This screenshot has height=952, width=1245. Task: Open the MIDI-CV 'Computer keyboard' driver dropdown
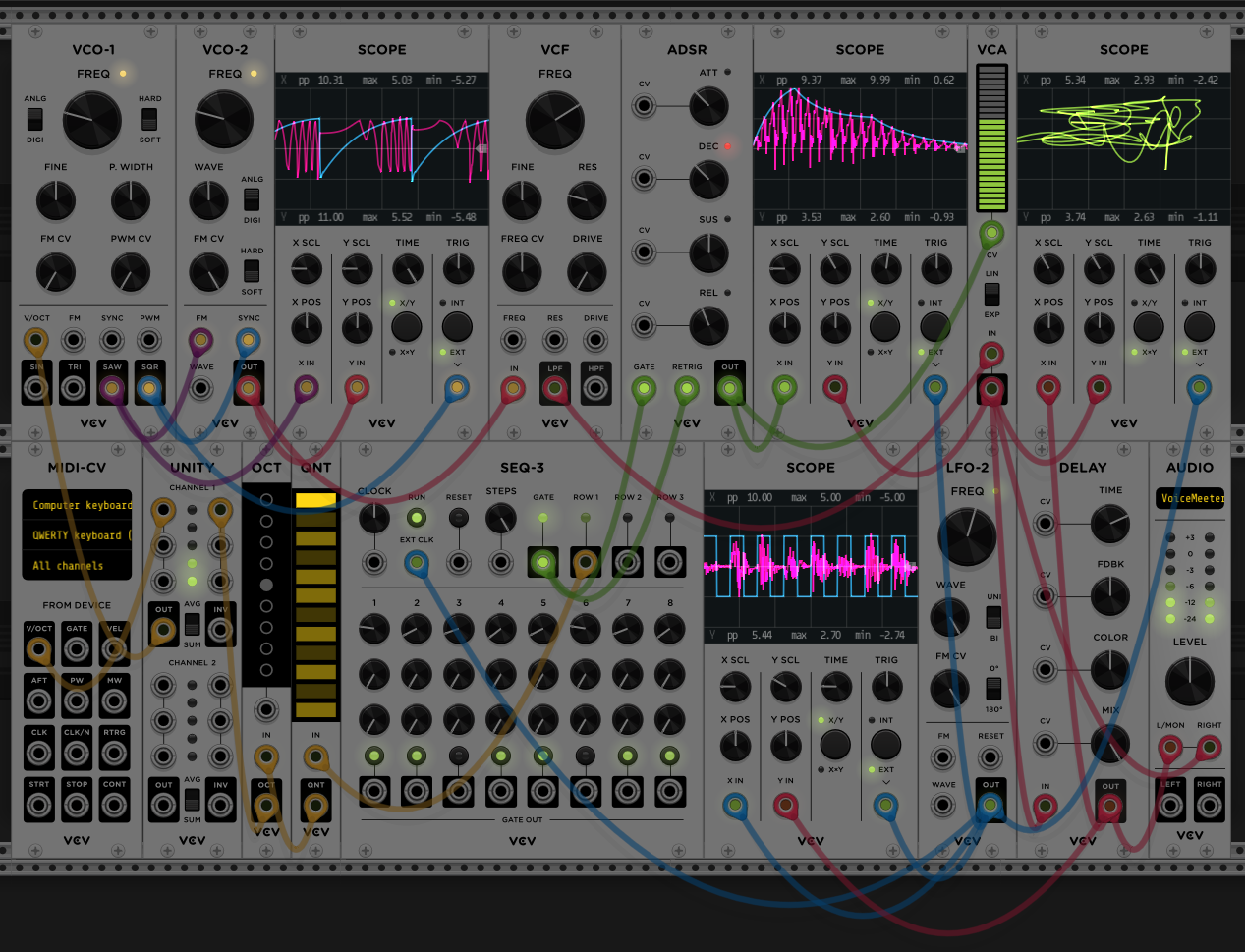(77, 505)
